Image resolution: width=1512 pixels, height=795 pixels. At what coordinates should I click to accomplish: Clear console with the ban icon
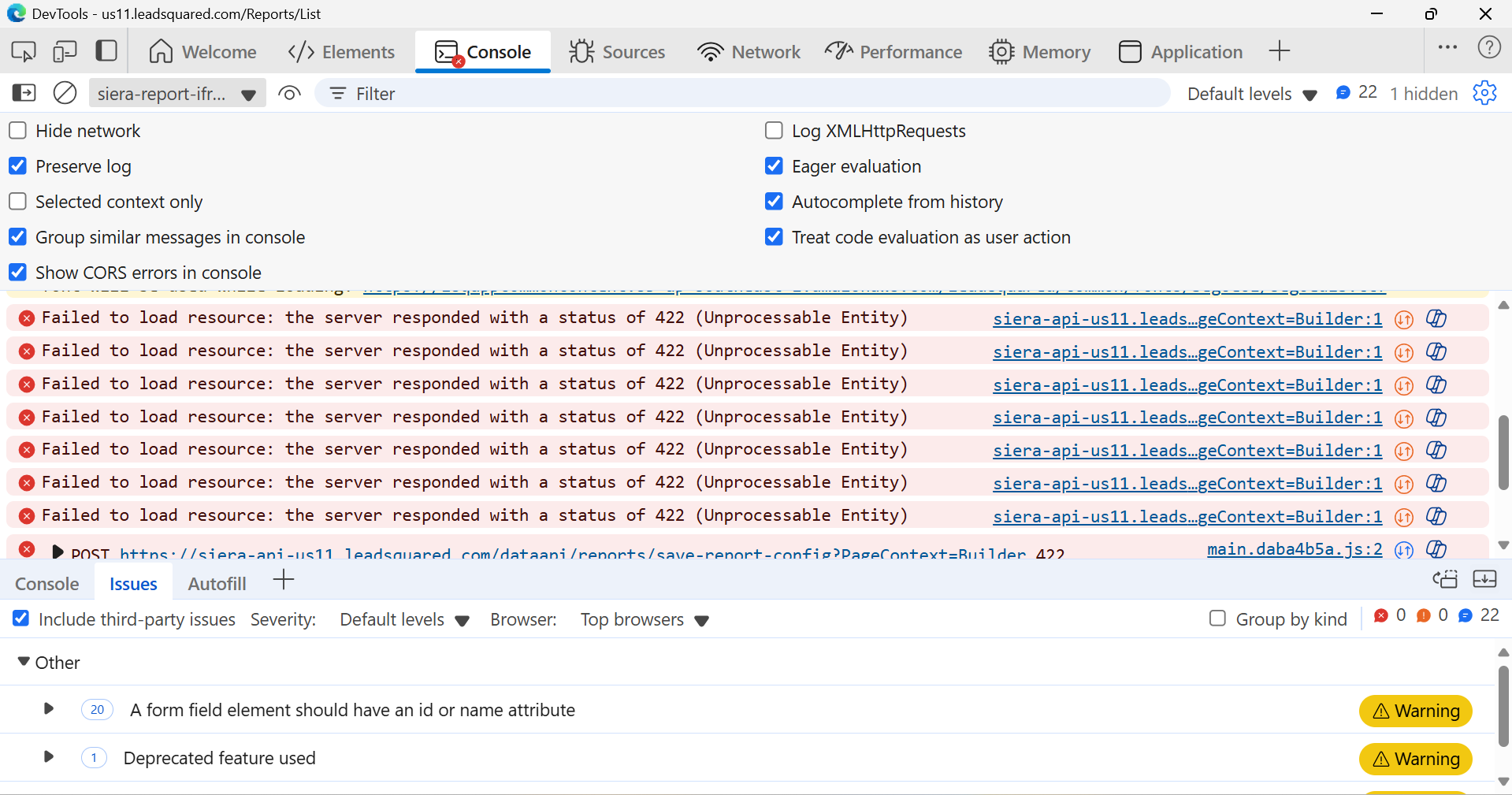[65, 94]
